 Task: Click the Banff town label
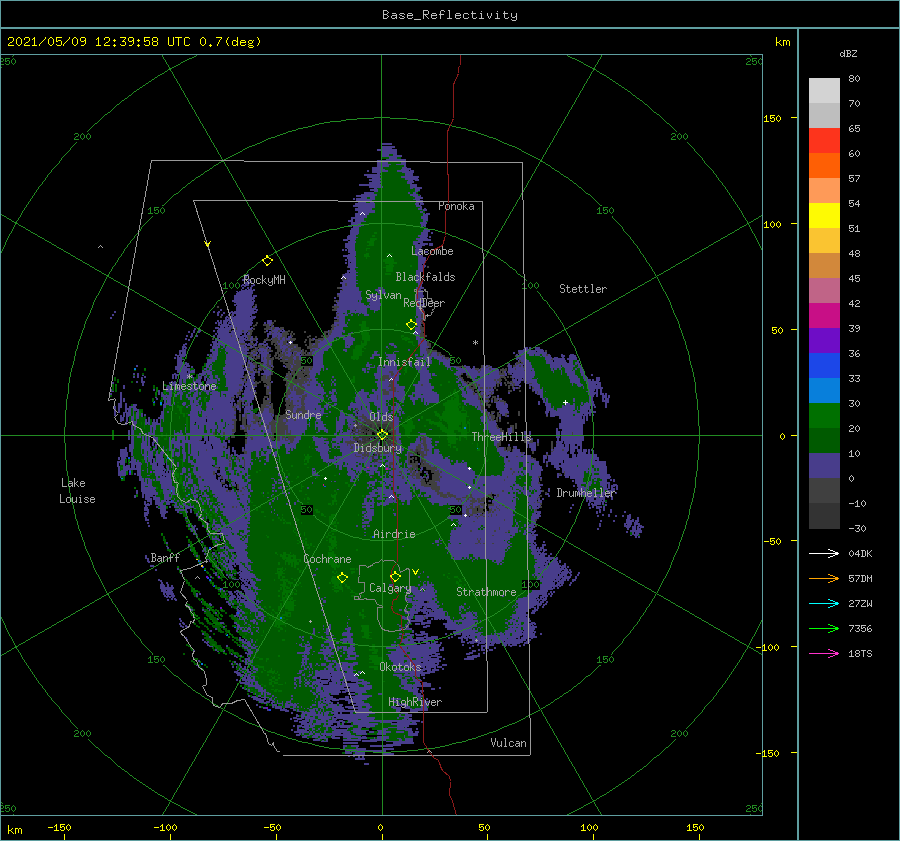[x=165, y=558]
